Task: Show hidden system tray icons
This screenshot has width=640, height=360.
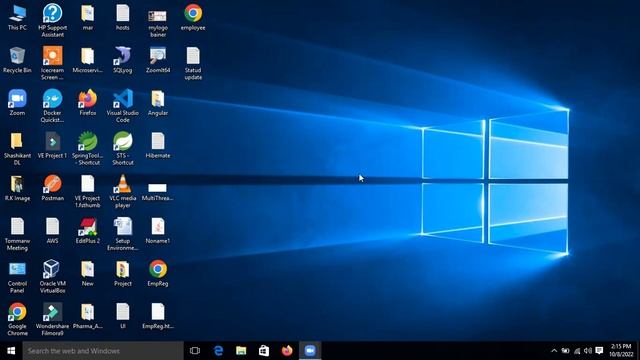Action: [554, 351]
